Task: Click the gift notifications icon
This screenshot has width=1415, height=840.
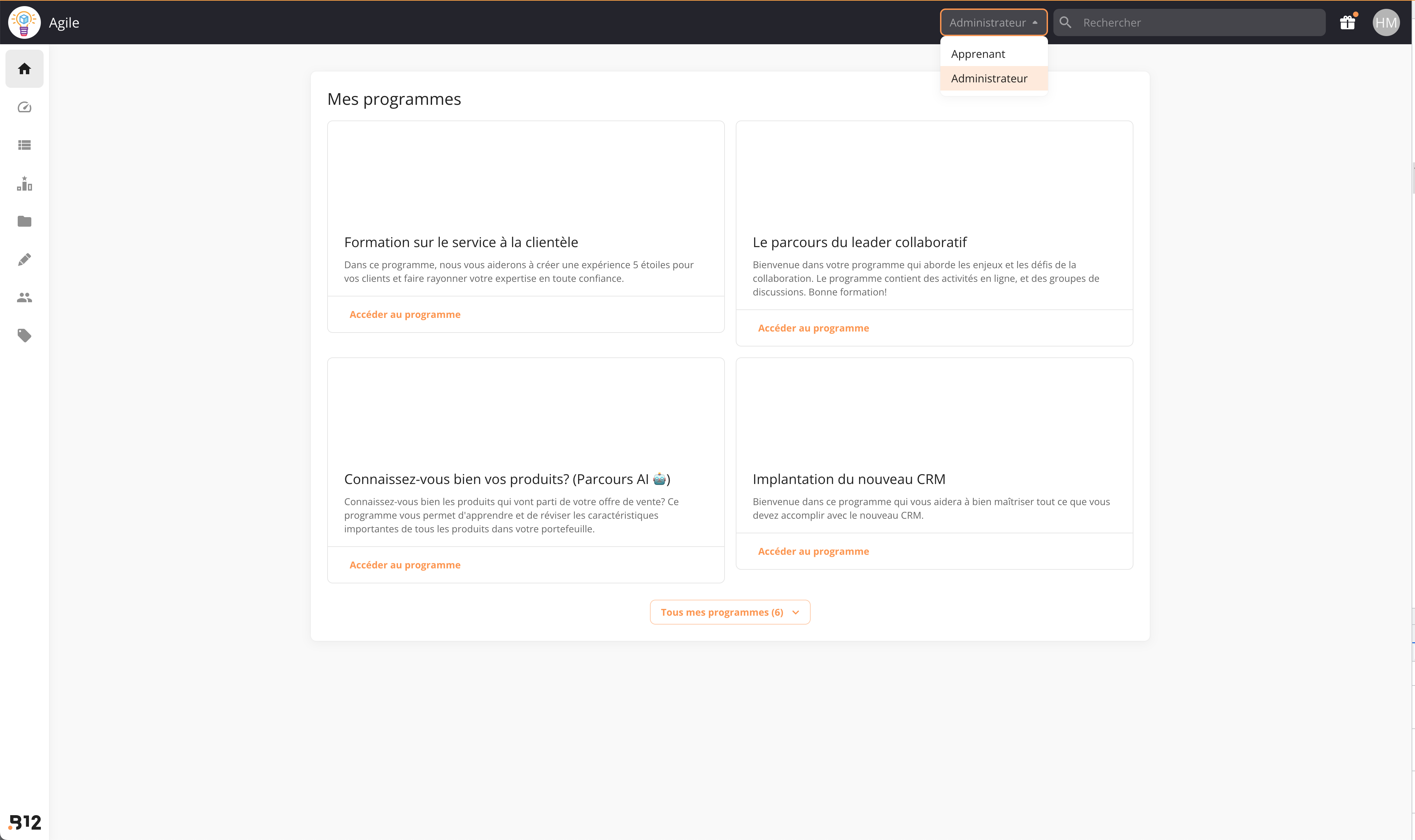Action: pyautogui.click(x=1348, y=23)
